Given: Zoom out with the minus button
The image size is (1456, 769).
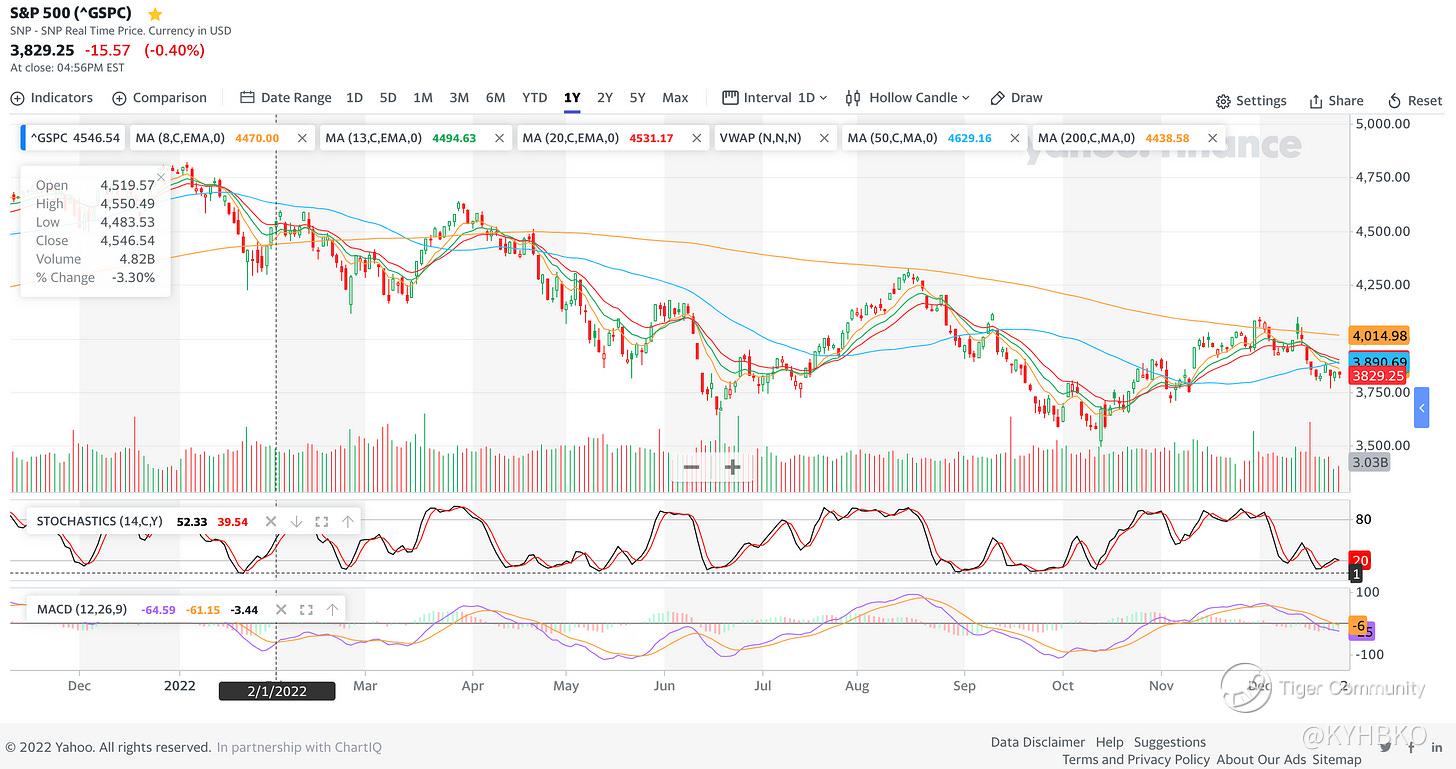Looking at the screenshot, I should 691,467.
